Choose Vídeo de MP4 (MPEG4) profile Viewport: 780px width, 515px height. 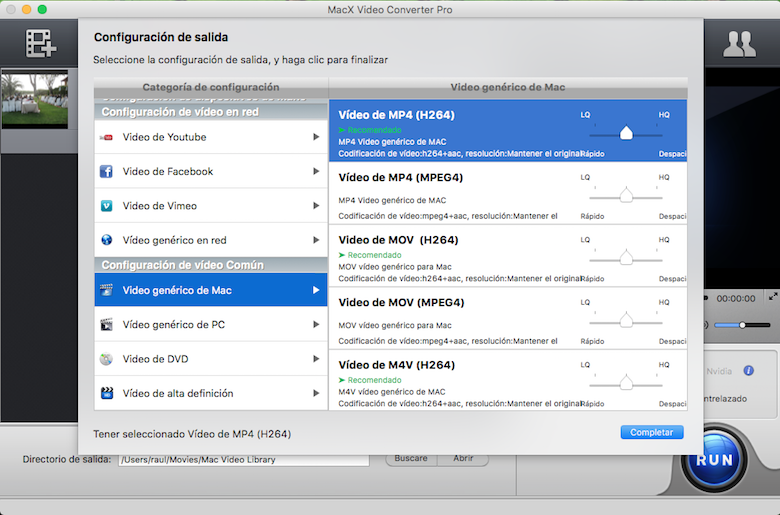coord(508,193)
